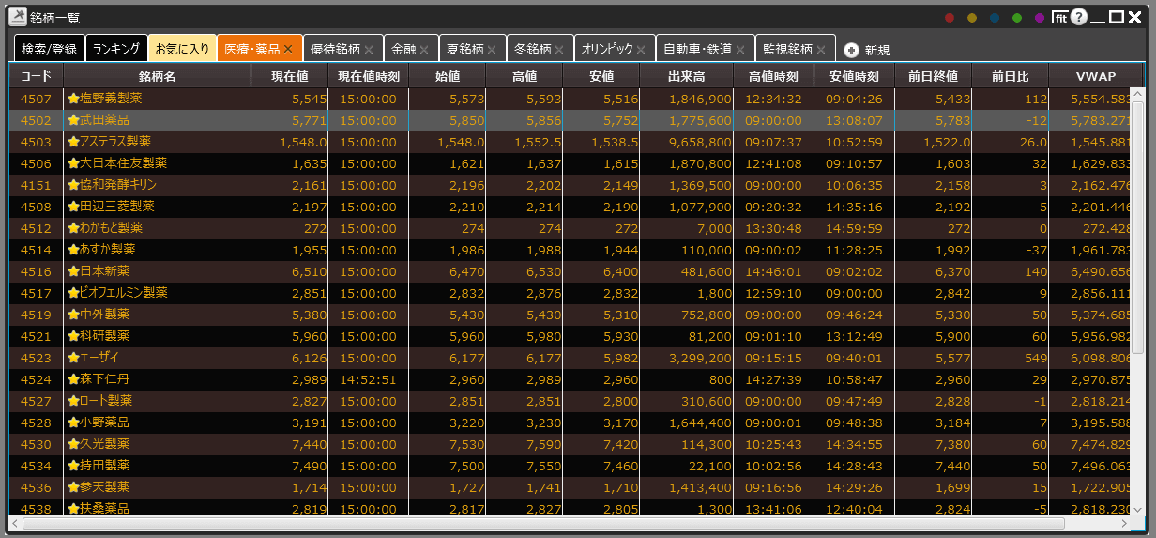This screenshot has height=538, width=1156.
Task: Toggle favorite star for 持田製薬
Action: point(73,466)
